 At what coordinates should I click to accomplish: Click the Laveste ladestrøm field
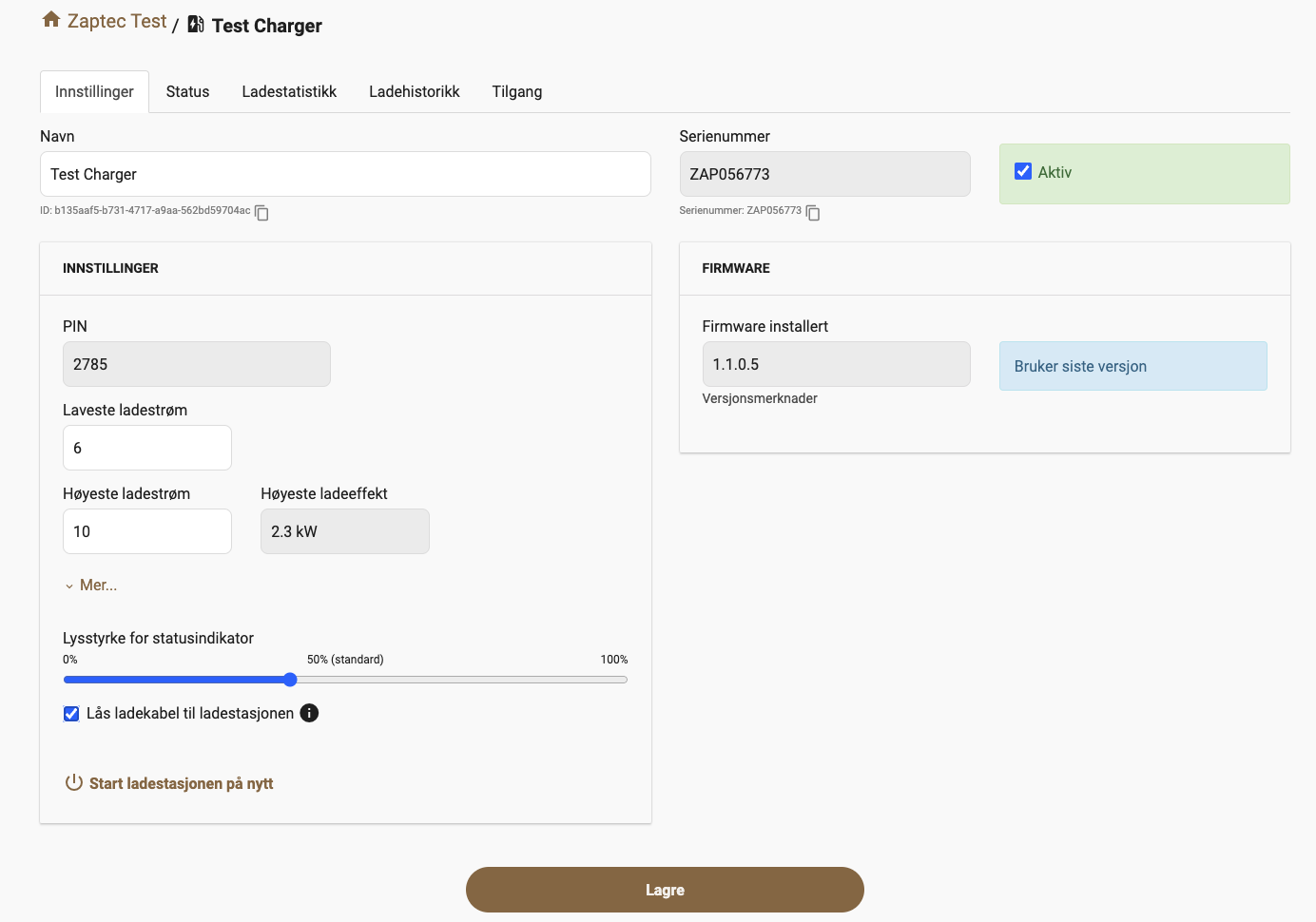tap(147, 448)
